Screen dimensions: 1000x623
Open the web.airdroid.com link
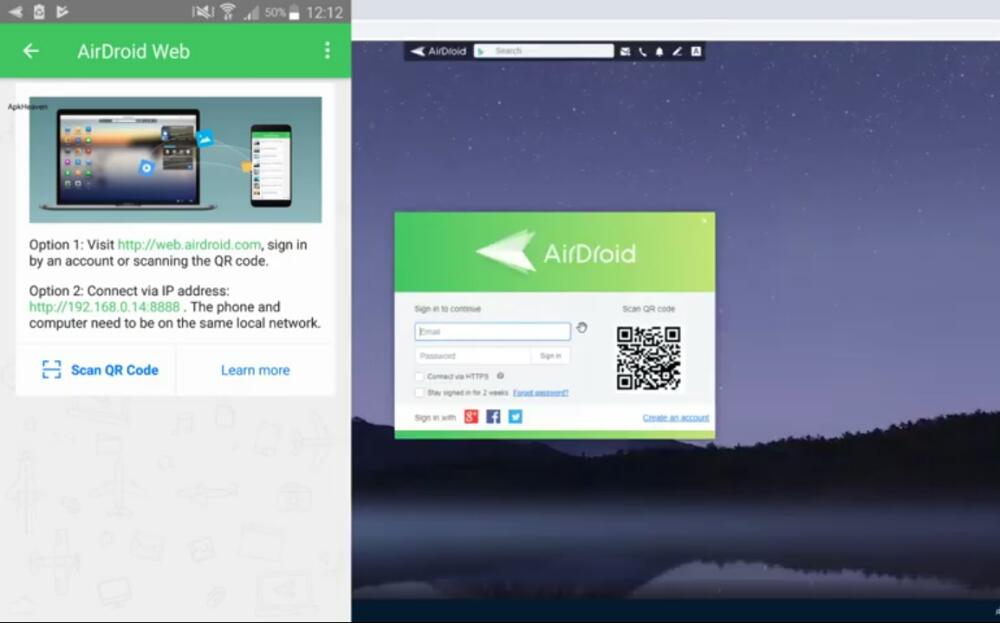(x=189, y=245)
